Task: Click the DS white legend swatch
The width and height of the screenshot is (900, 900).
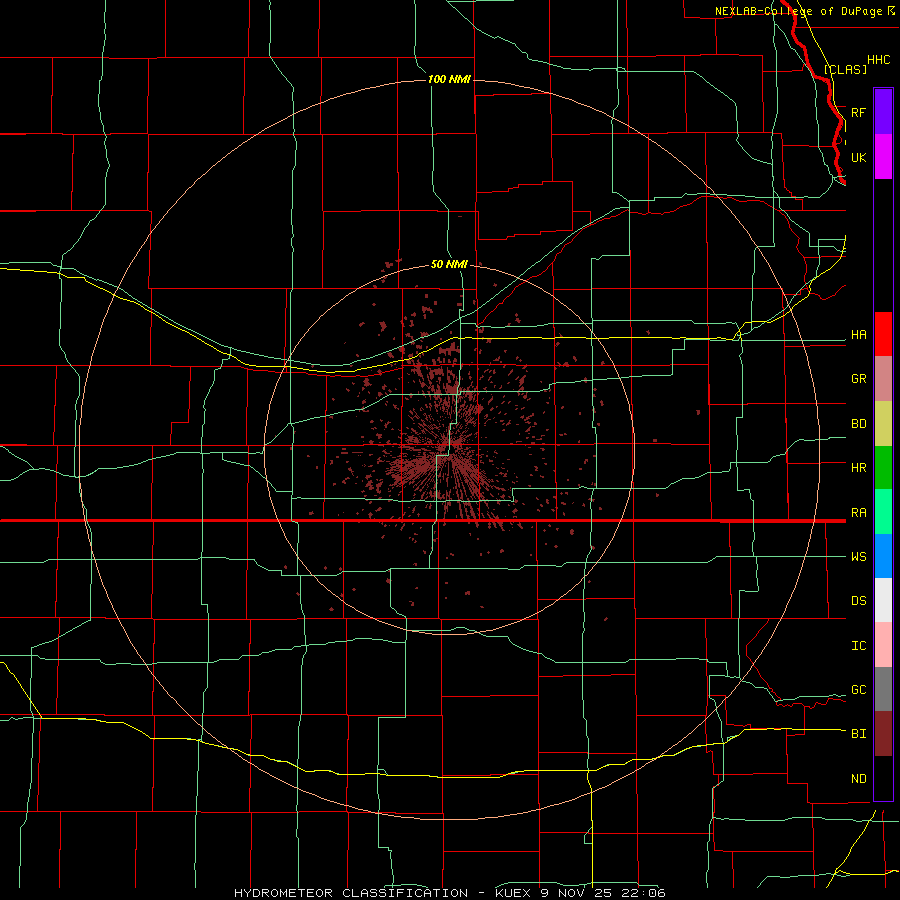Action: coord(883,600)
